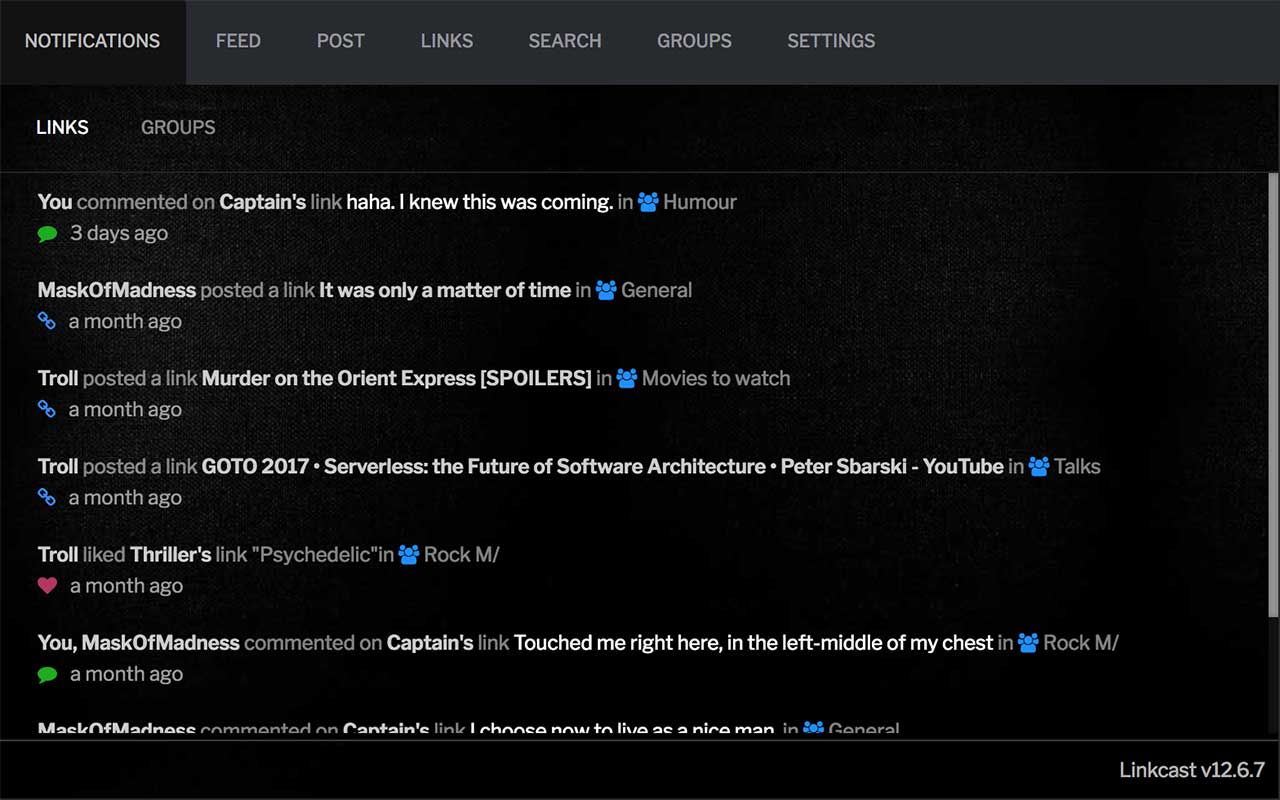Open link haha. I knew this was coming.
Viewport: 1280px width, 800px height.
[x=480, y=202]
